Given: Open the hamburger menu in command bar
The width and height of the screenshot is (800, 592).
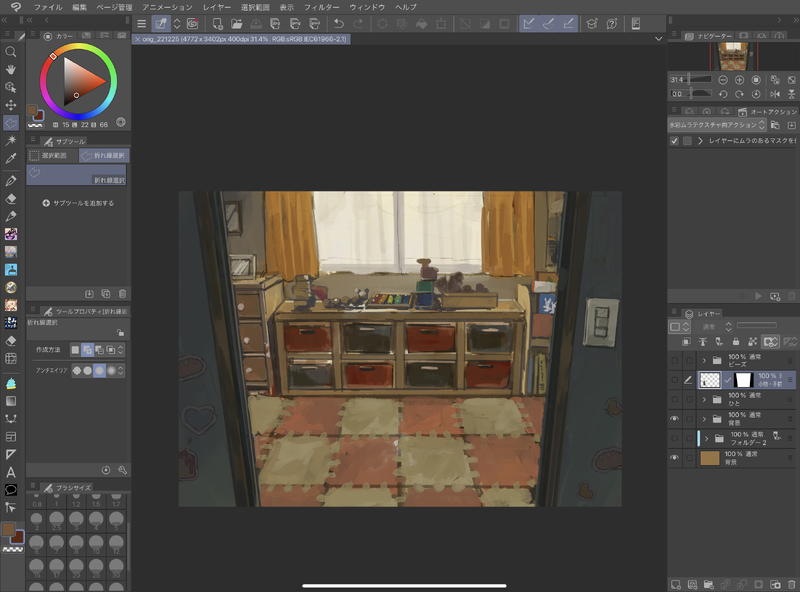Looking at the screenshot, I should tap(141, 23).
